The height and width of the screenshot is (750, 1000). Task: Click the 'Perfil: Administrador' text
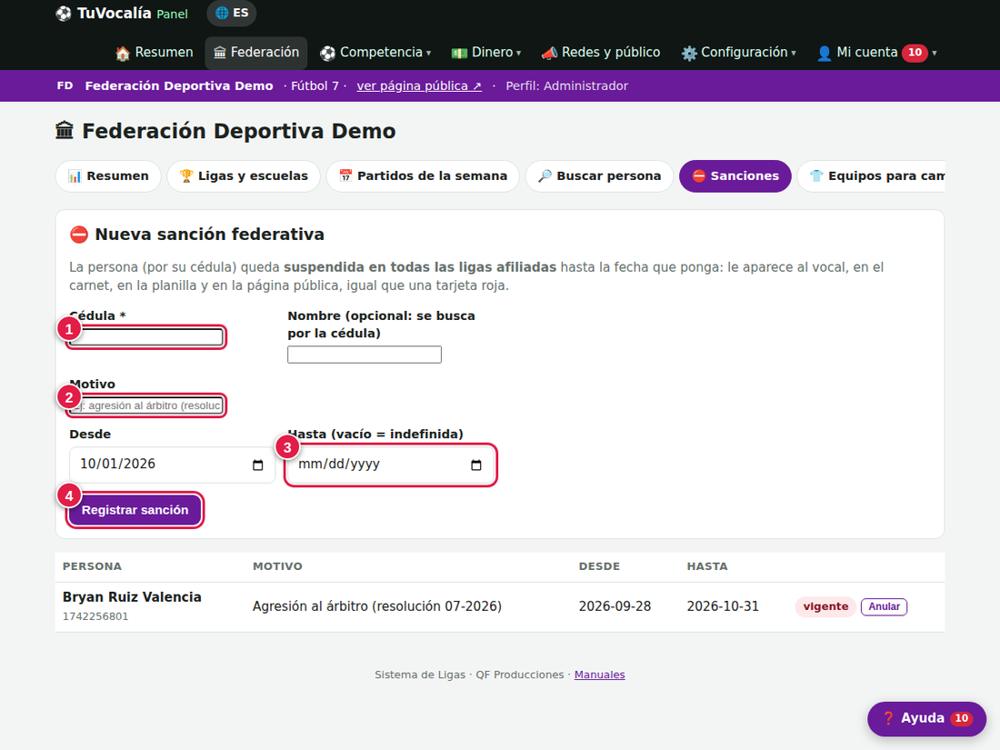click(566, 85)
